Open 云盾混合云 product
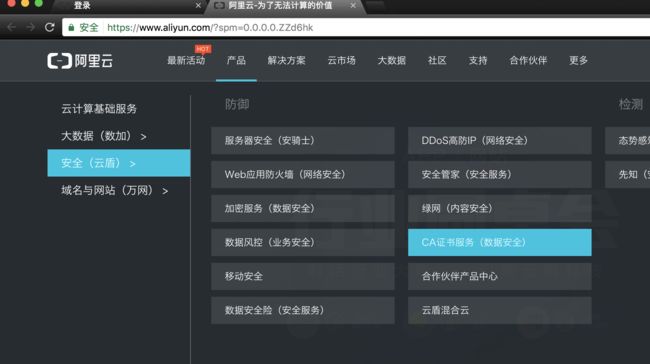This screenshot has width=650, height=364. pyautogui.click(x=500, y=310)
